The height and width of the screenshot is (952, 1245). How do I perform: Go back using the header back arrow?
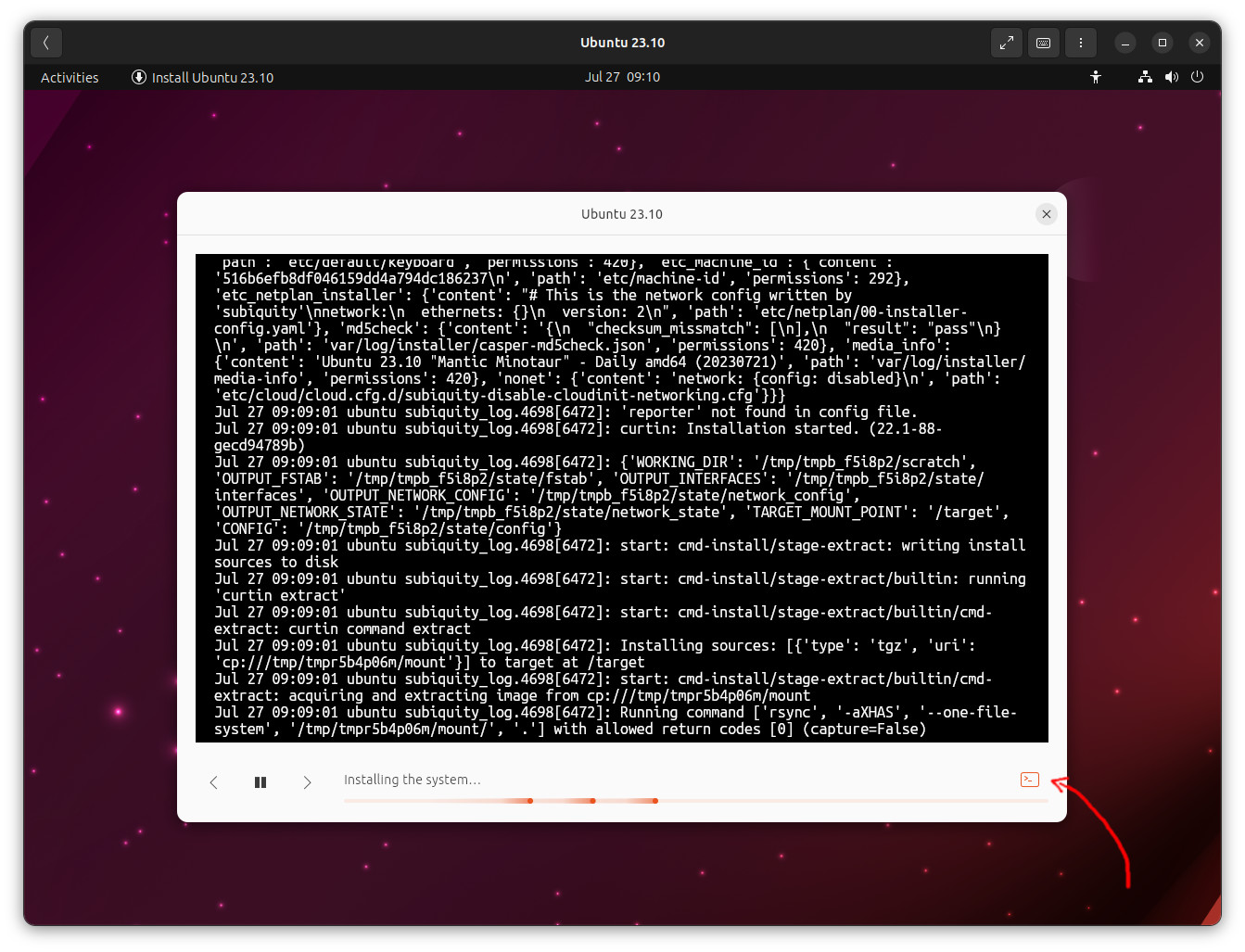[46, 43]
